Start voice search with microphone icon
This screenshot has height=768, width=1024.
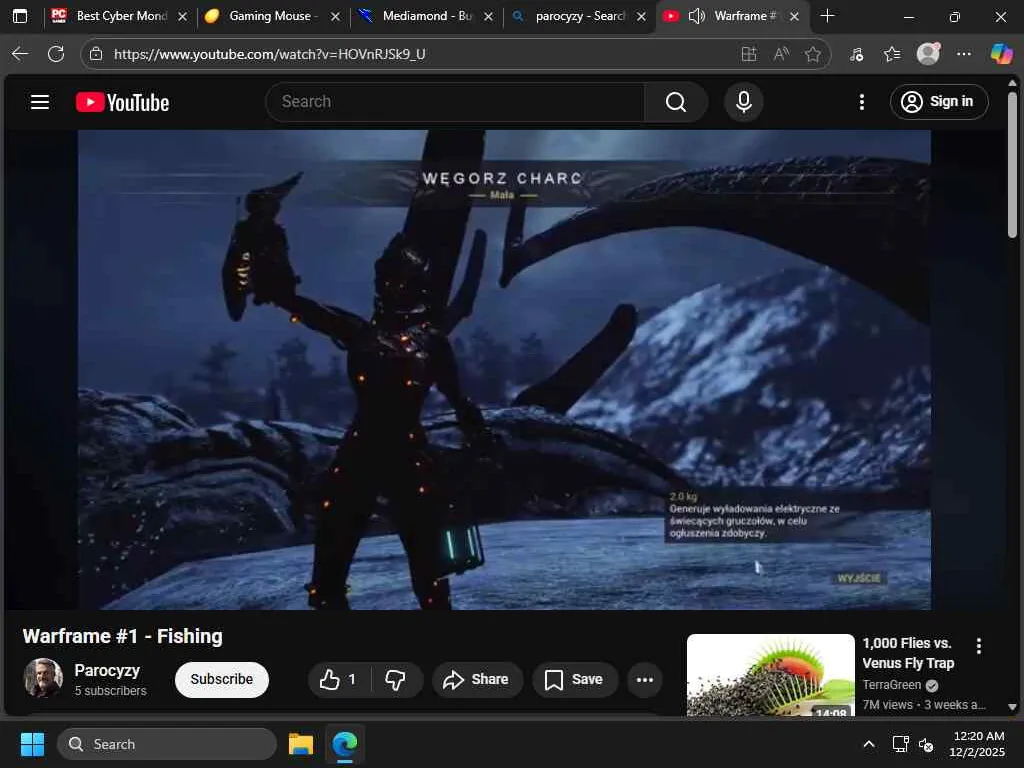[x=743, y=102]
